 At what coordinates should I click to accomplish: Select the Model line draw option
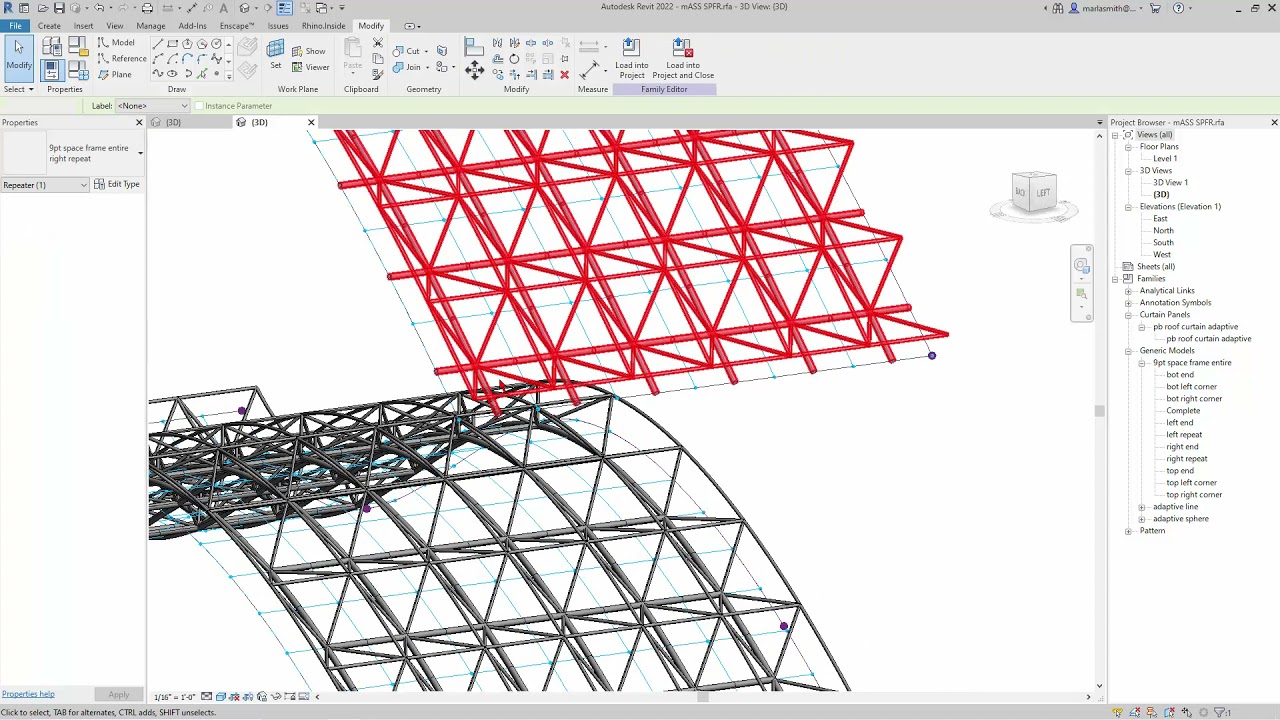coord(116,43)
